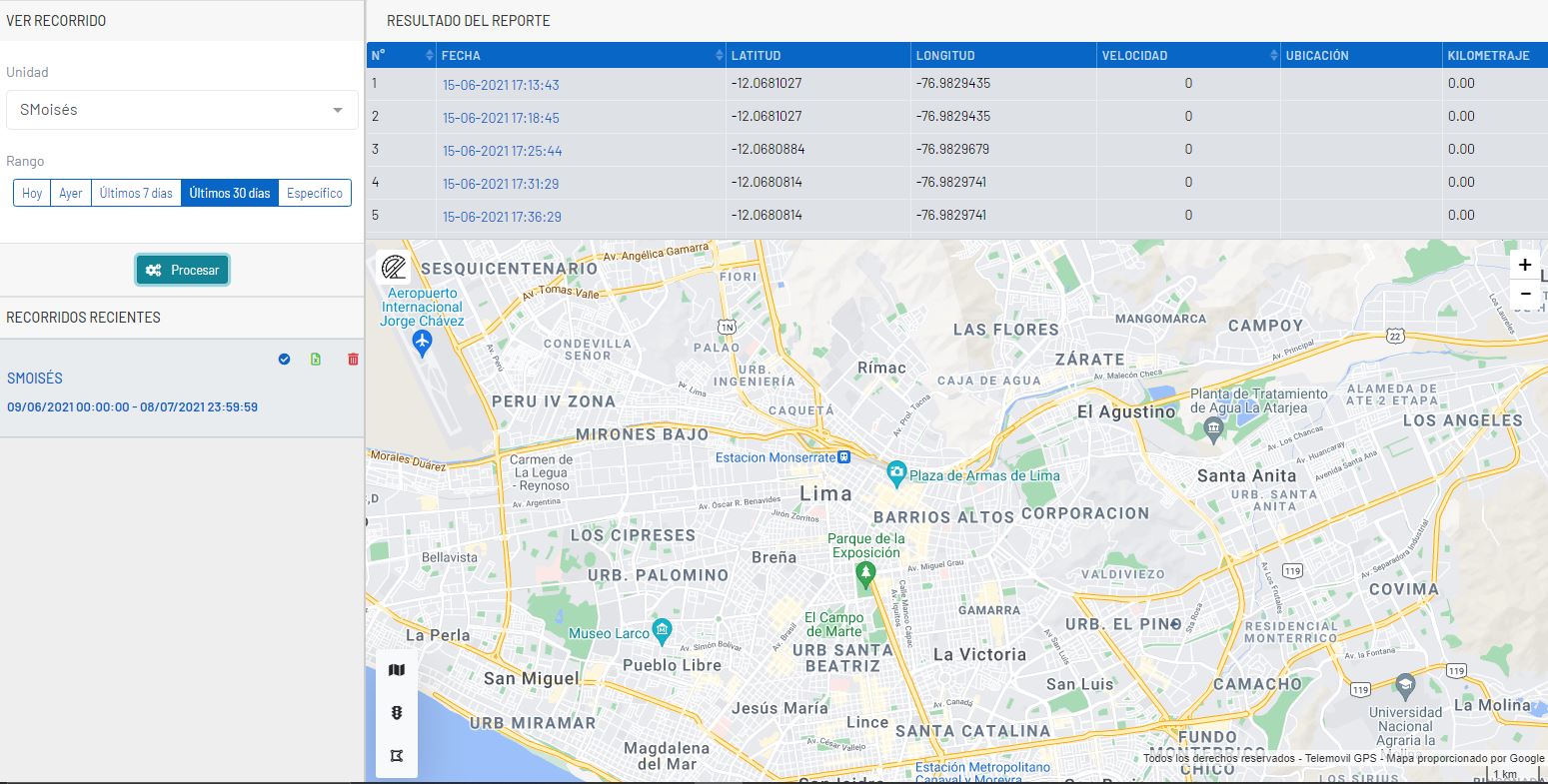Open date link 15-06-2021 17:31:29

(x=501, y=184)
